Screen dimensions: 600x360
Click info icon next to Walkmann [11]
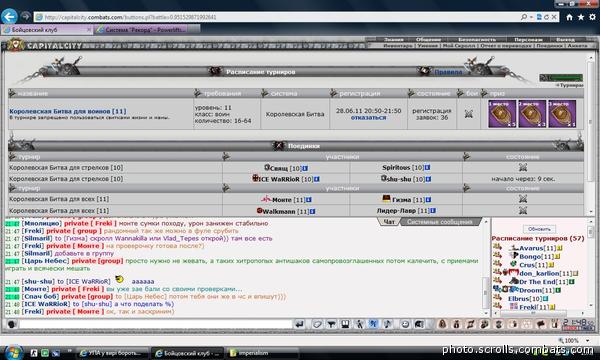(x=312, y=211)
